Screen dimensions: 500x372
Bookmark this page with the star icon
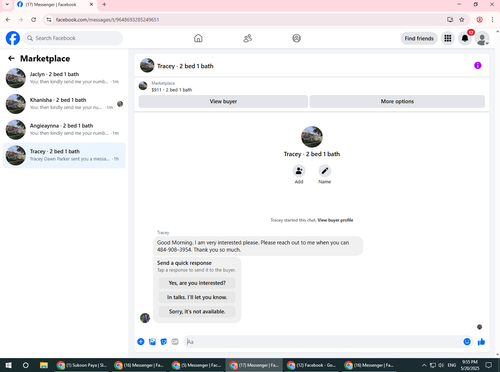462,20
